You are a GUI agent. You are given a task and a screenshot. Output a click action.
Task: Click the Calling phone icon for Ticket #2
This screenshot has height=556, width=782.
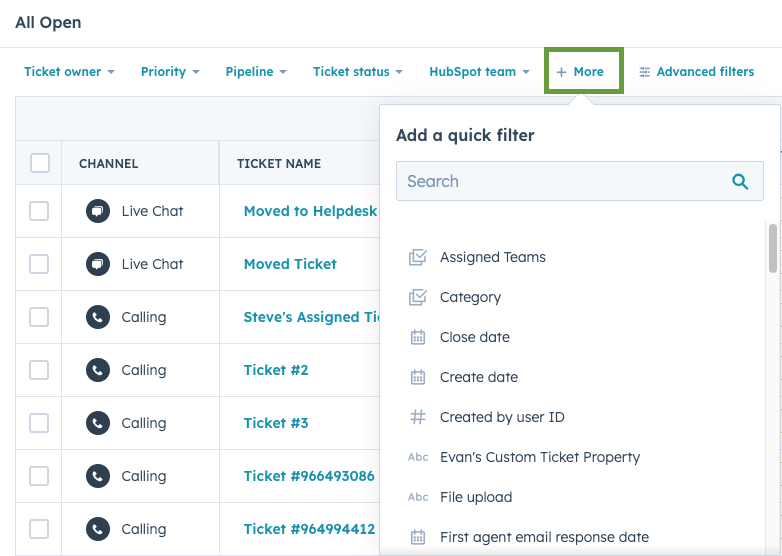[98, 370]
